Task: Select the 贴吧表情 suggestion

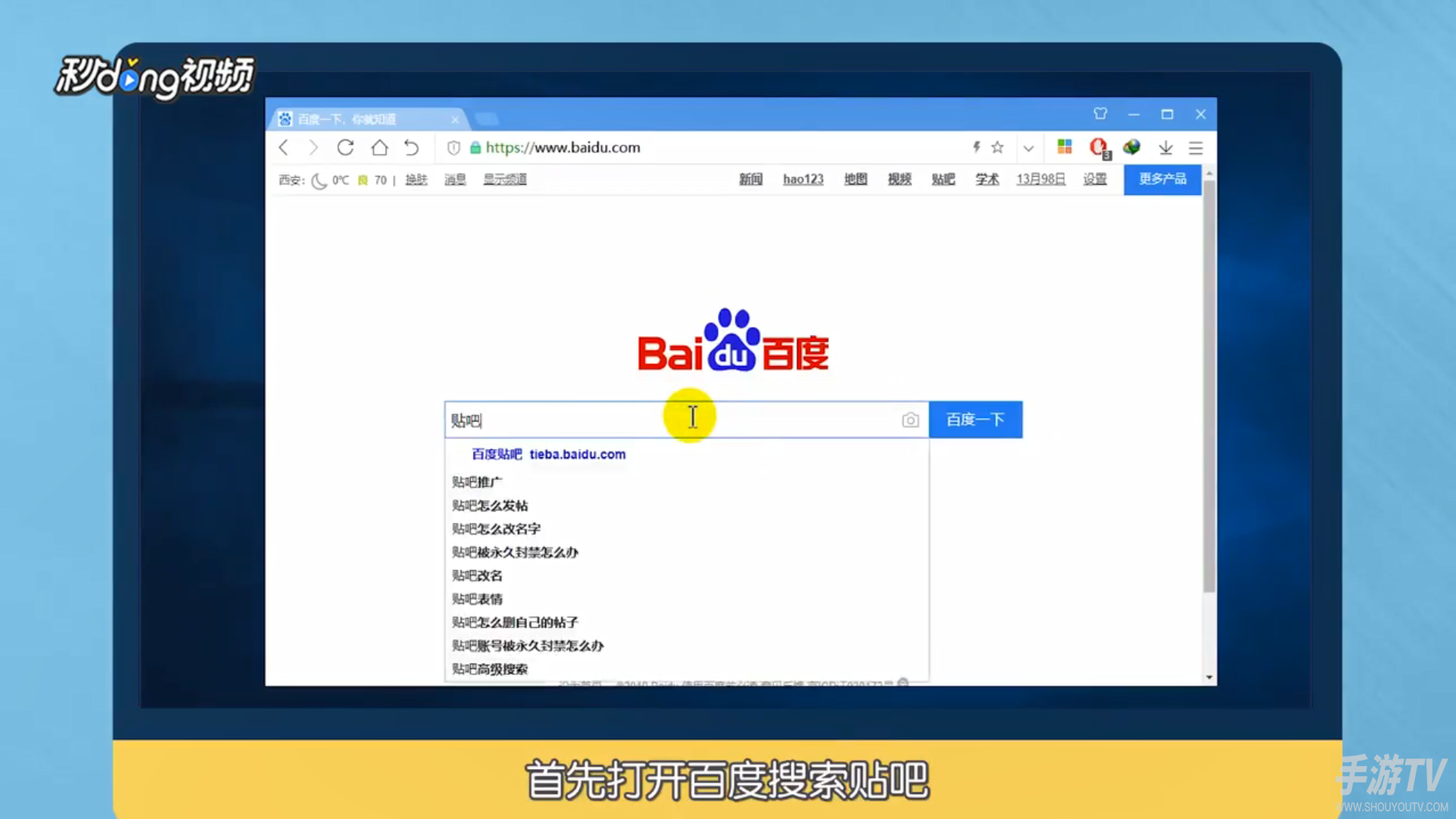Action: click(x=686, y=599)
